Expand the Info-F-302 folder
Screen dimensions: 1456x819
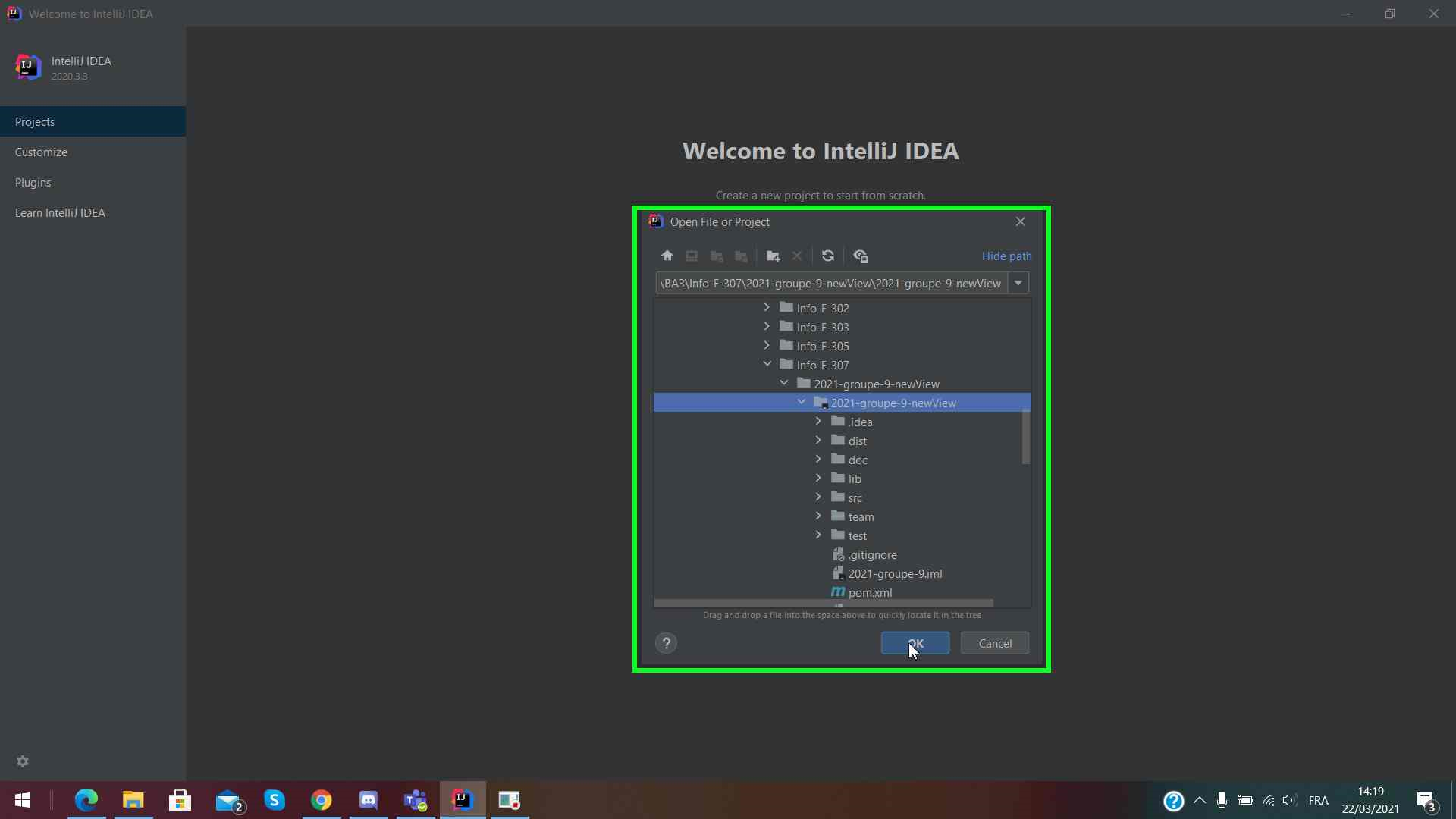pyautogui.click(x=767, y=308)
